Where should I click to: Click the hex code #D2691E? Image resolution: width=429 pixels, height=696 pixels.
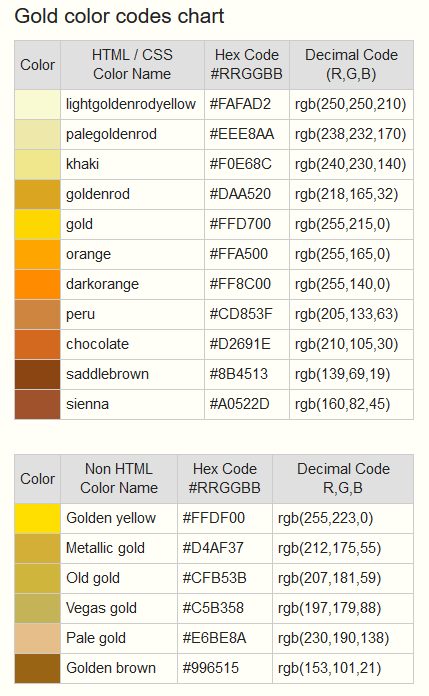click(x=240, y=344)
